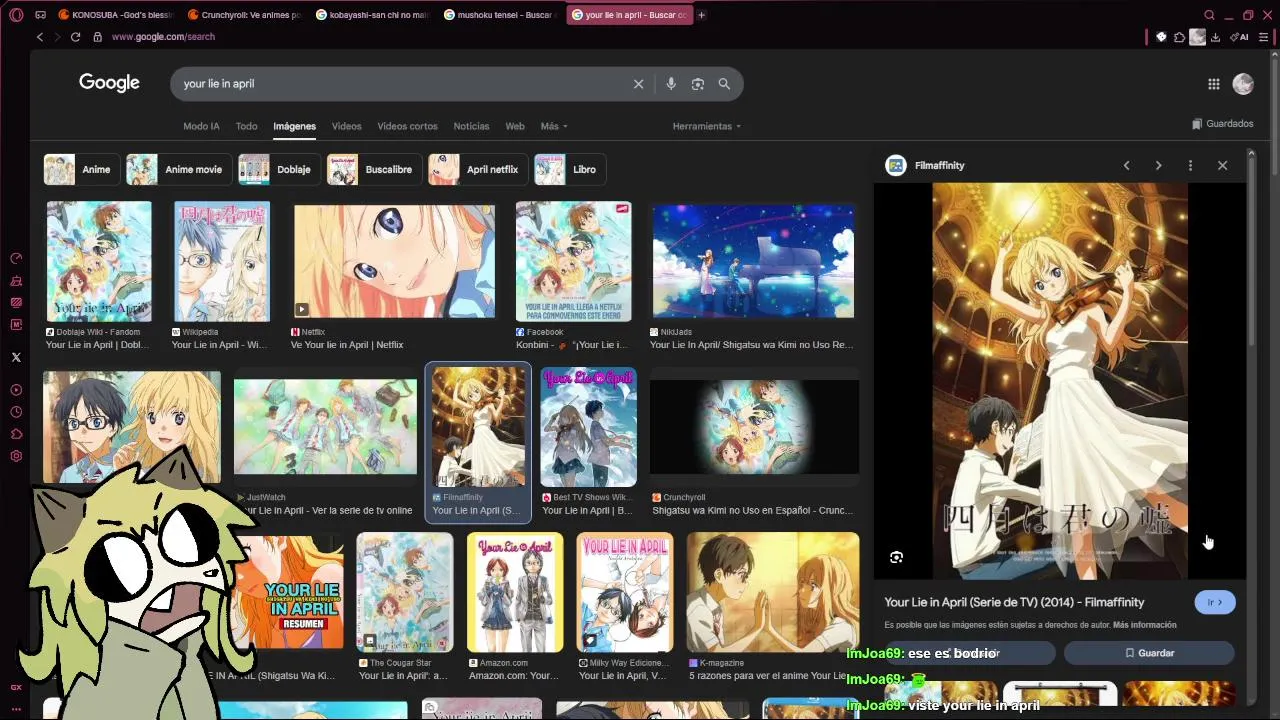Switch to the Web results tab
Screen dimensions: 1280x720
515,126
